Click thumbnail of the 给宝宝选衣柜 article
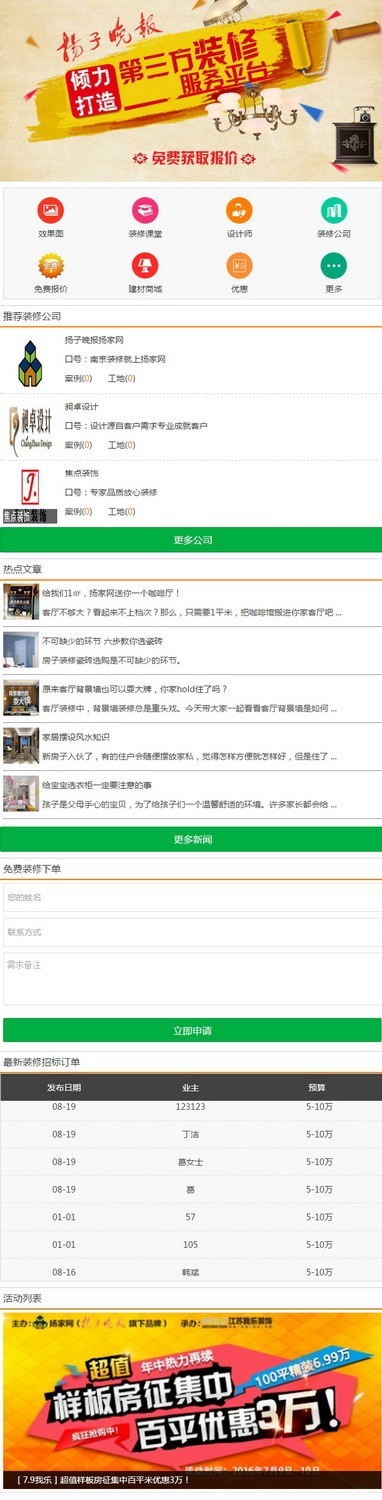Image resolution: width=382 pixels, height=1500 pixels. pyautogui.click(x=20, y=794)
